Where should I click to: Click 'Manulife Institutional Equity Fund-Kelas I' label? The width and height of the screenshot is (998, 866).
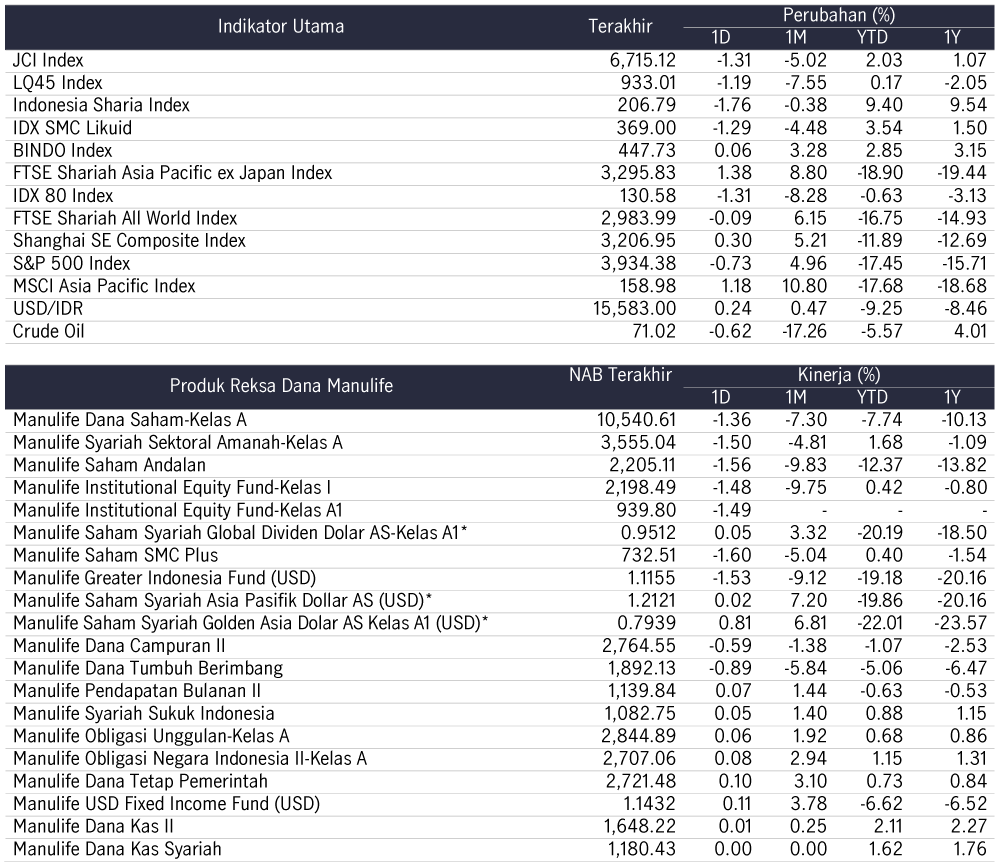click(x=172, y=487)
